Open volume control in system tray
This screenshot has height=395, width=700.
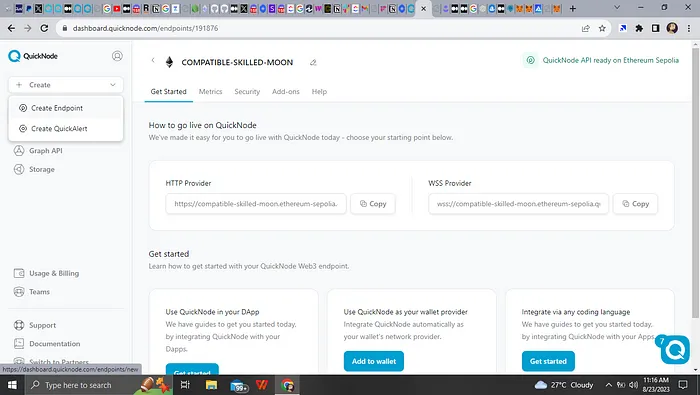point(633,385)
